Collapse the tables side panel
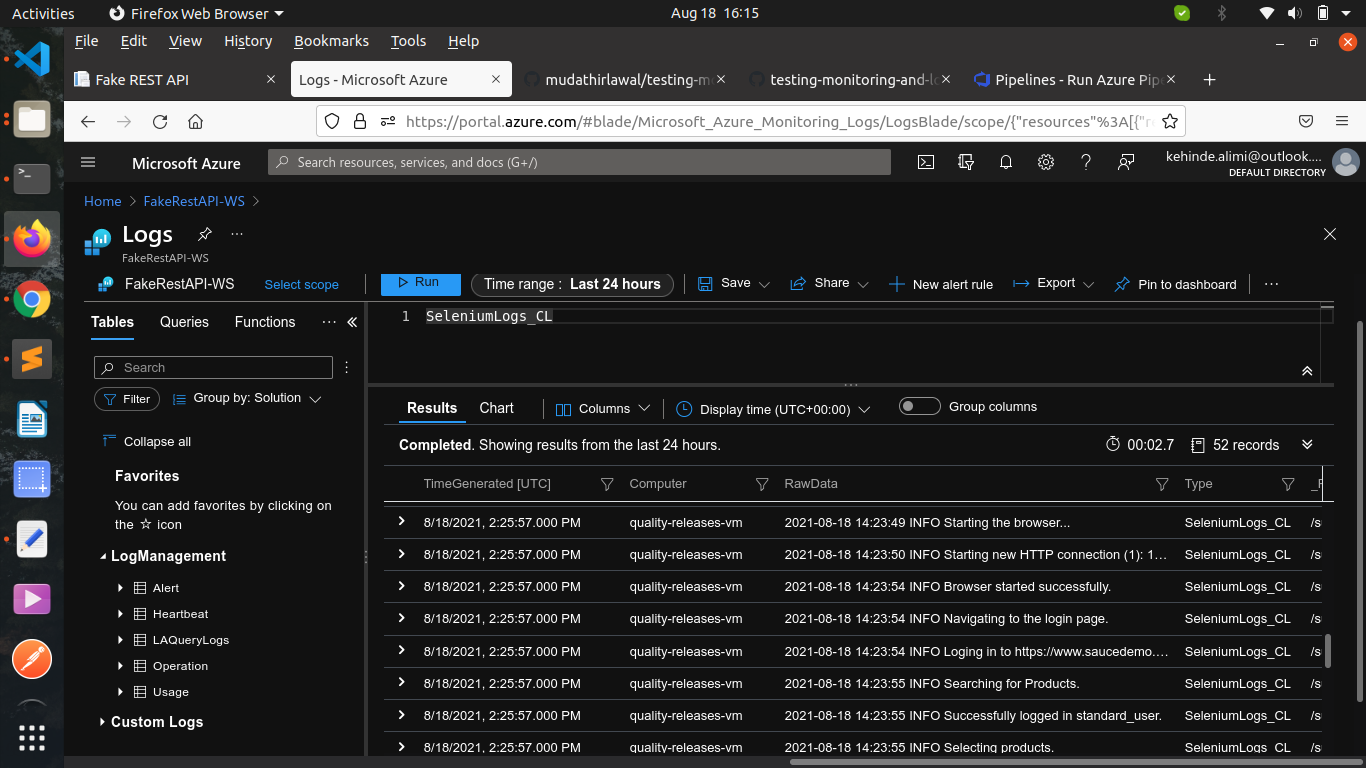Screen dimensions: 1366x768 352,322
